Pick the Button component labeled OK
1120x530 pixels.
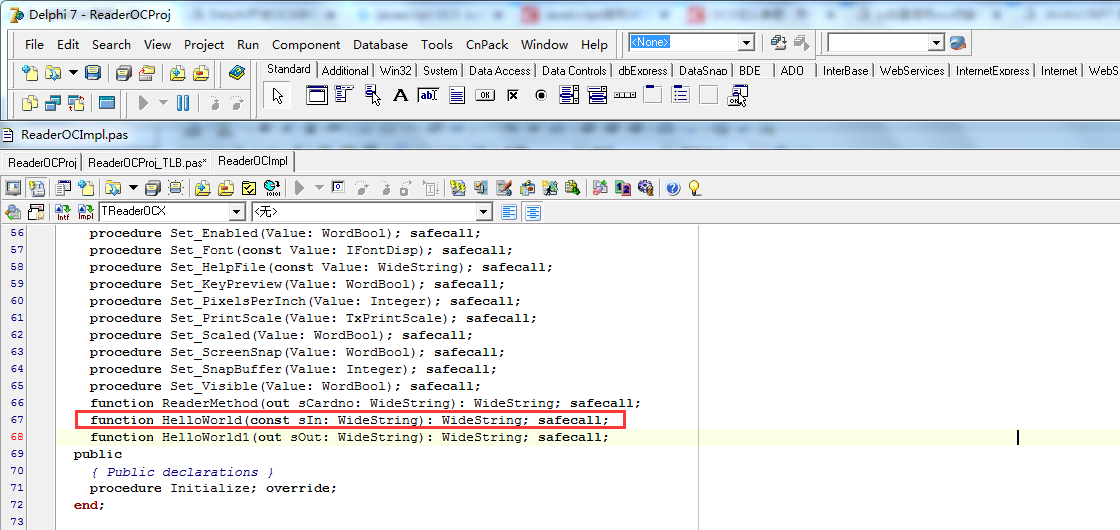click(485, 94)
